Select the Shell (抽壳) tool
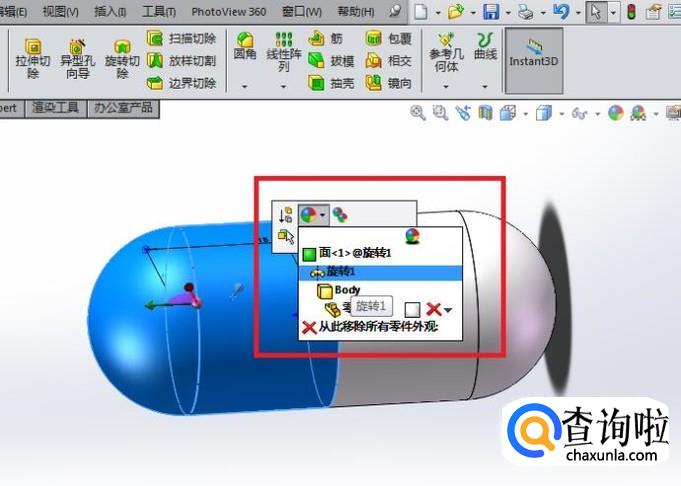 point(331,83)
